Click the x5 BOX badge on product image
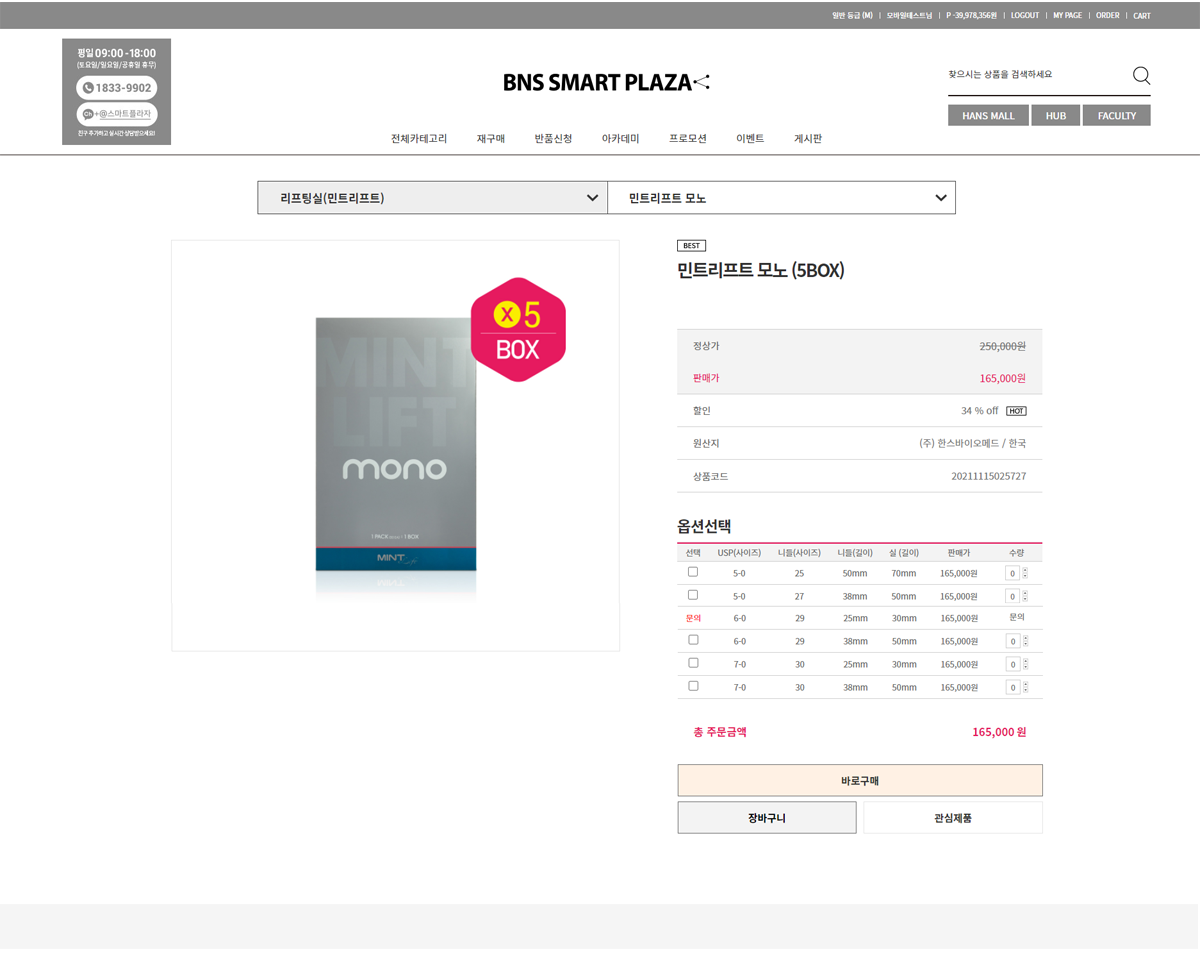 (x=518, y=330)
